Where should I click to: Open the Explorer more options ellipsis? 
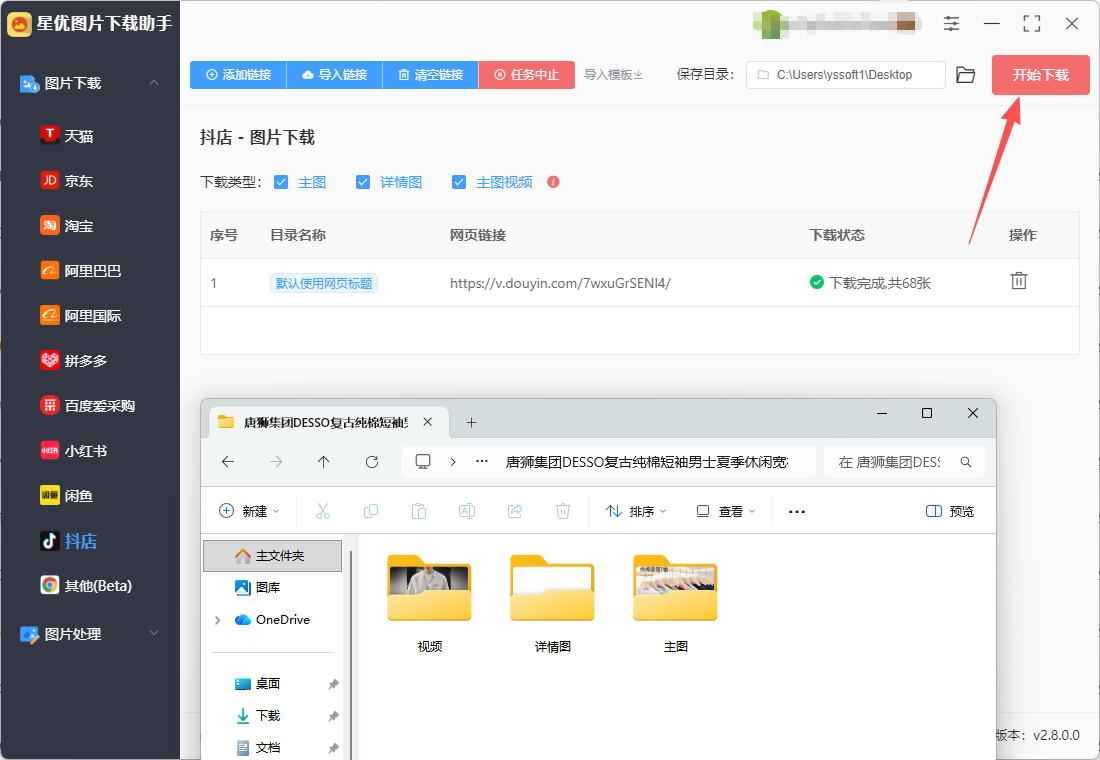[x=797, y=512]
